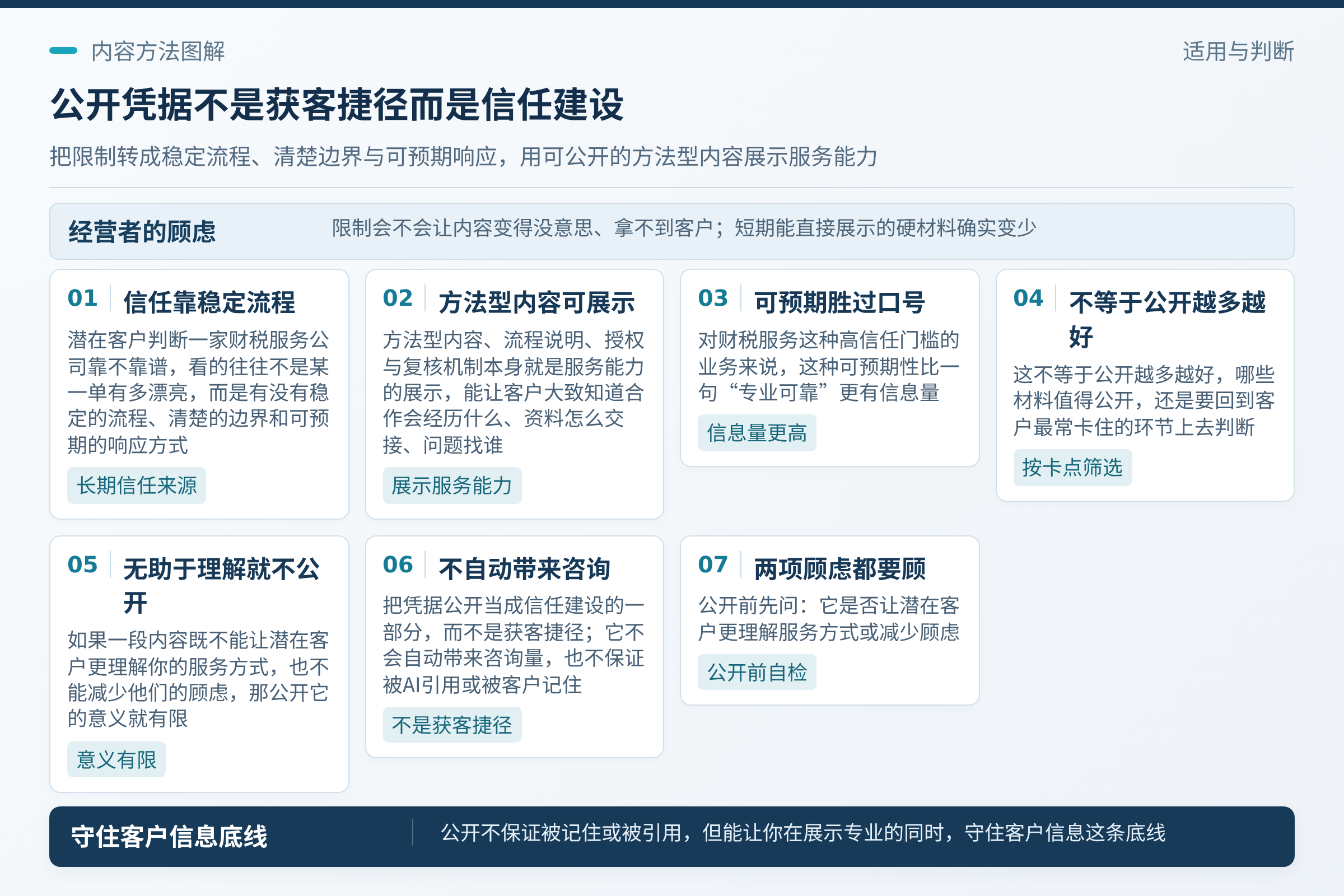Click the '展示服务能力' tag

click(x=452, y=486)
